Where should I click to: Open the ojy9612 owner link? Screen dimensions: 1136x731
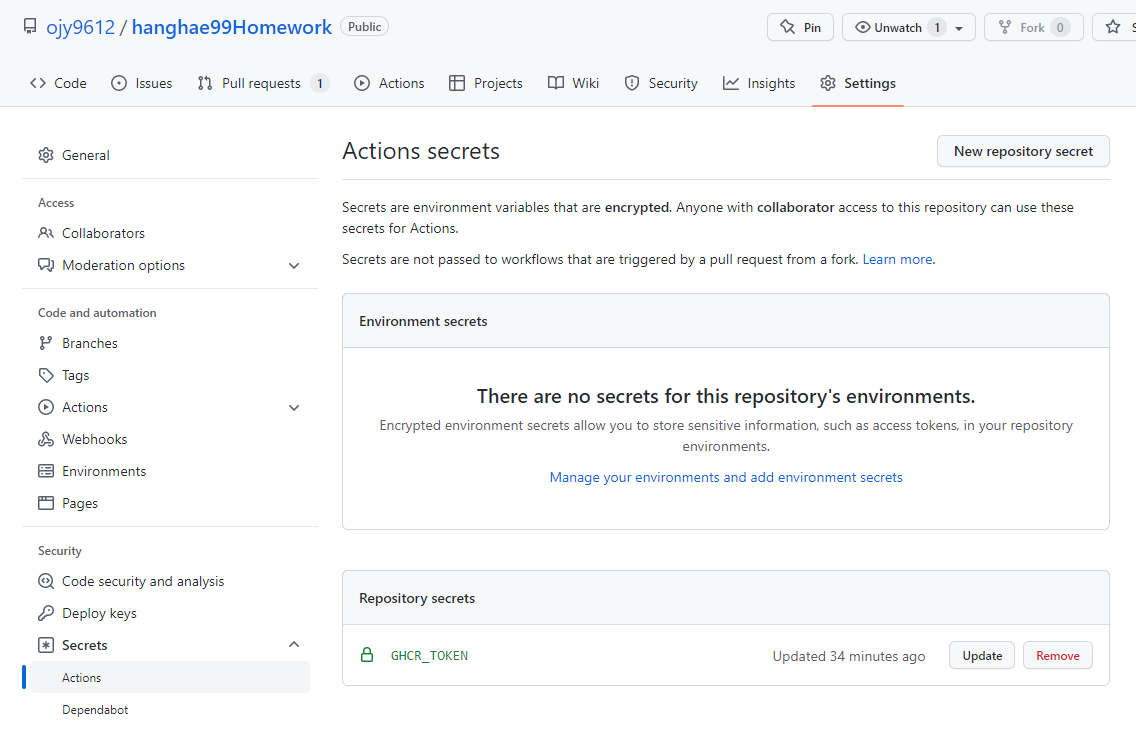pyautogui.click(x=80, y=28)
